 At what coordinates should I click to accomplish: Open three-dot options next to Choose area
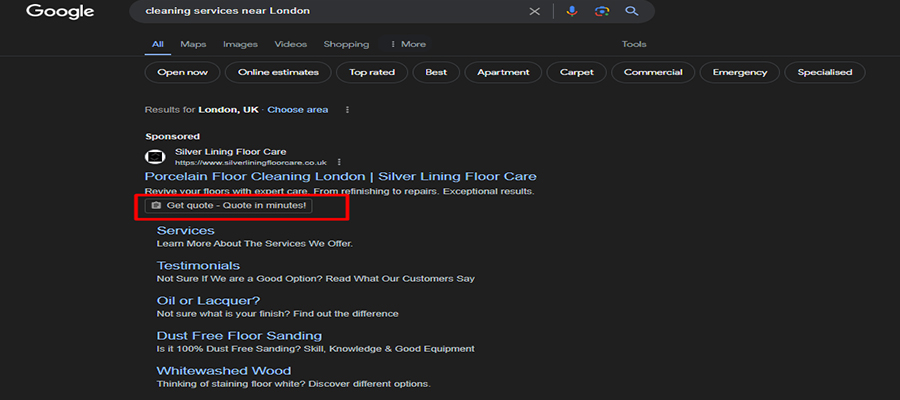(347, 110)
